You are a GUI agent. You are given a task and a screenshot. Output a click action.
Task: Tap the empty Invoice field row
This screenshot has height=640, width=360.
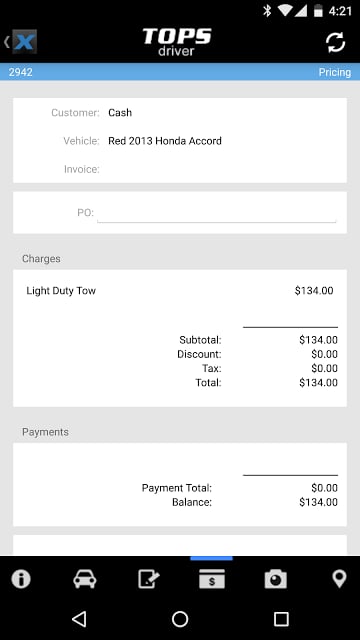click(x=180, y=169)
